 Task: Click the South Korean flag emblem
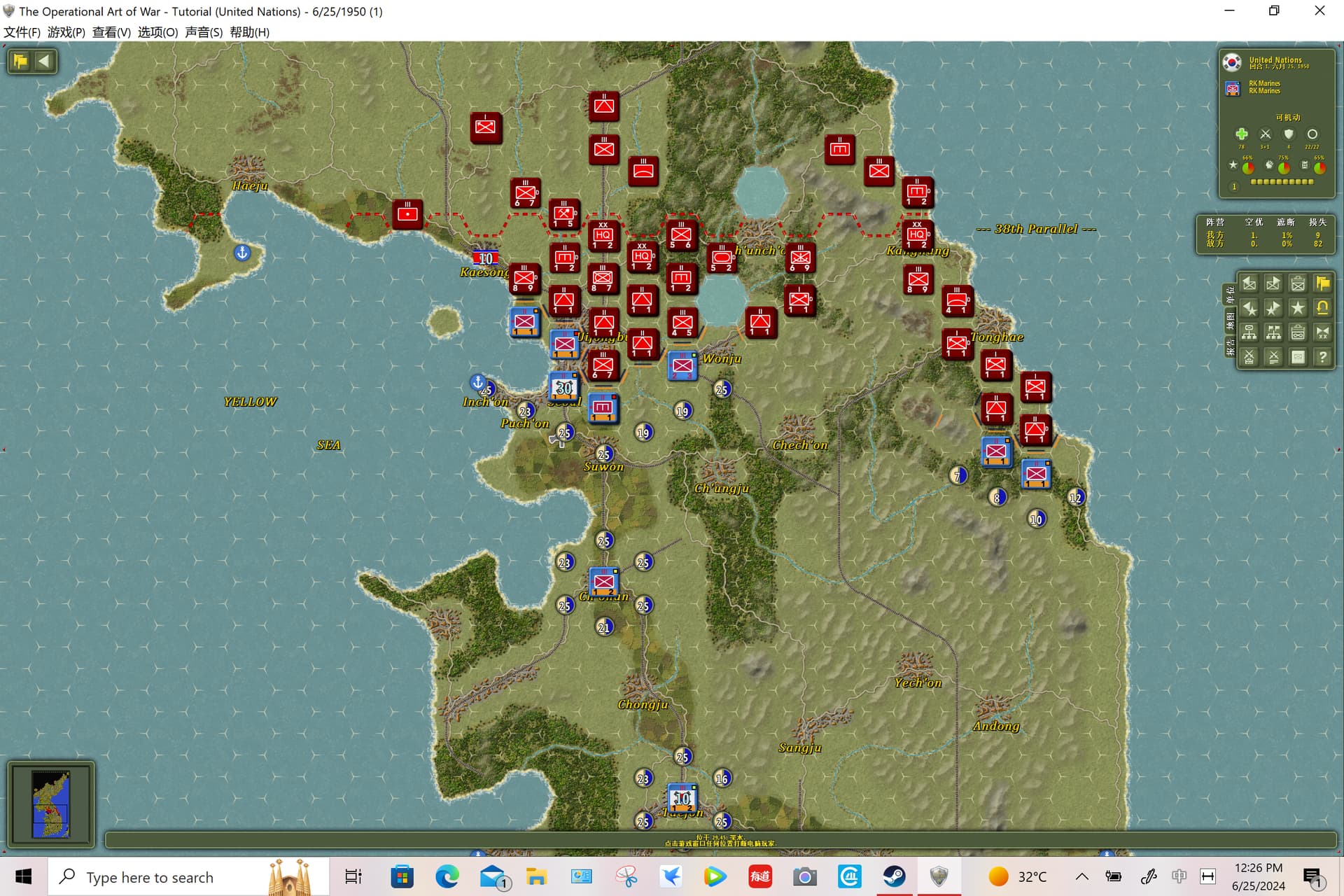click(1232, 62)
